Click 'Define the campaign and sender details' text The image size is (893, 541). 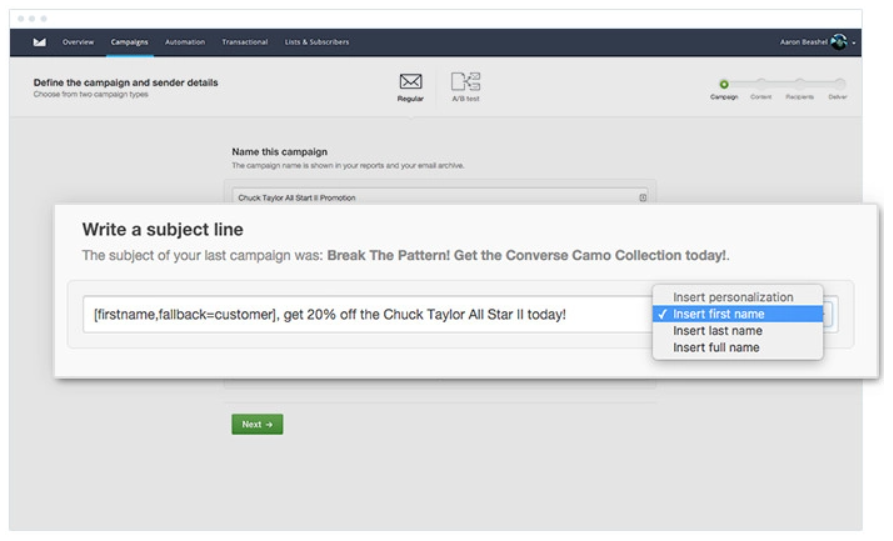coord(125,83)
